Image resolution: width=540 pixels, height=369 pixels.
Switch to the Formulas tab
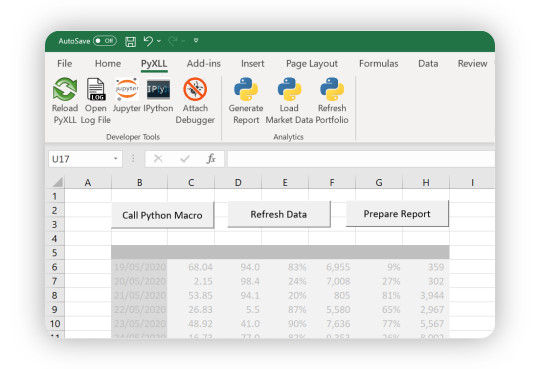pyautogui.click(x=378, y=63)
